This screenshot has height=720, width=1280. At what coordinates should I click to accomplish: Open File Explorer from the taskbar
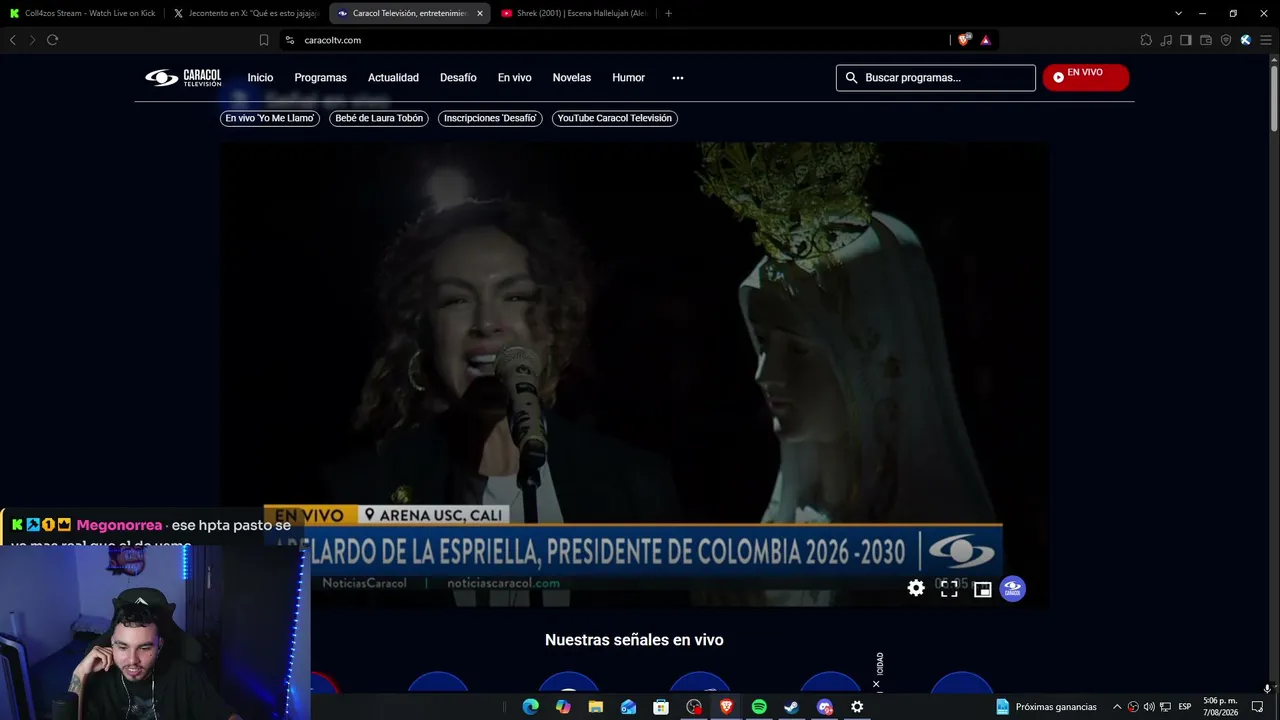tap(596, 707)
